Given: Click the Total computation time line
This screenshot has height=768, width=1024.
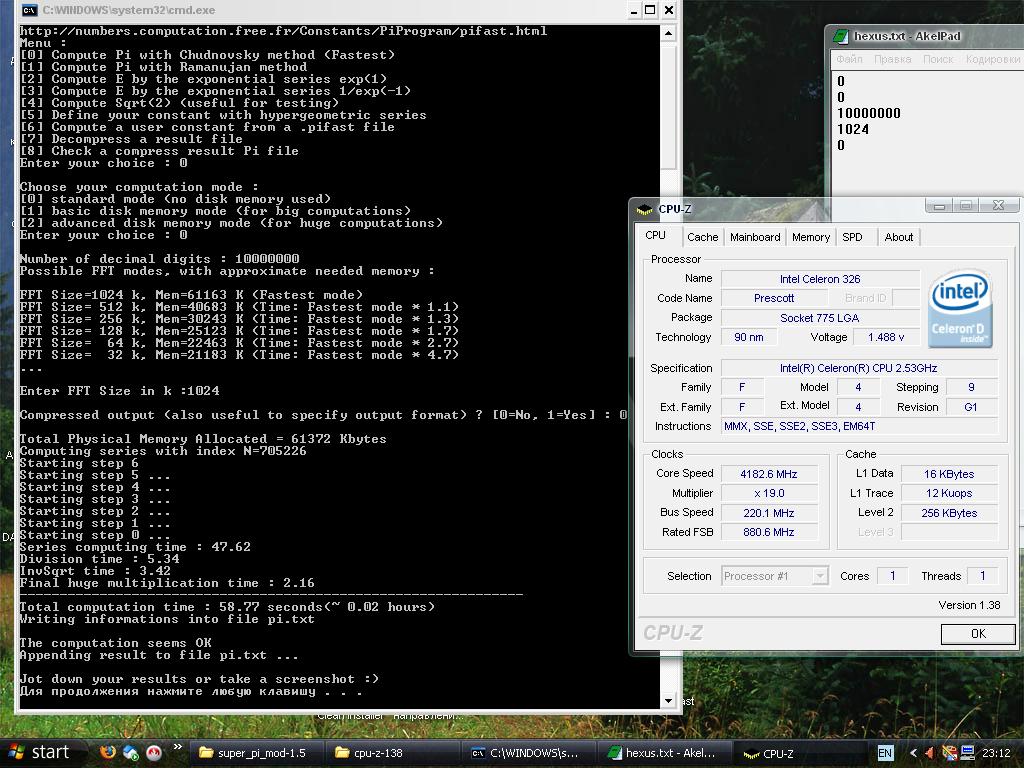Looking at the screenshot, I should pos(227,607).
